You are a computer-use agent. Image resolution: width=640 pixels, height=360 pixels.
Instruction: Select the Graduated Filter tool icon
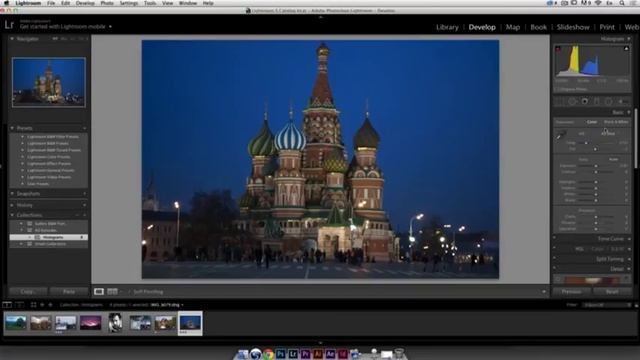597,101
